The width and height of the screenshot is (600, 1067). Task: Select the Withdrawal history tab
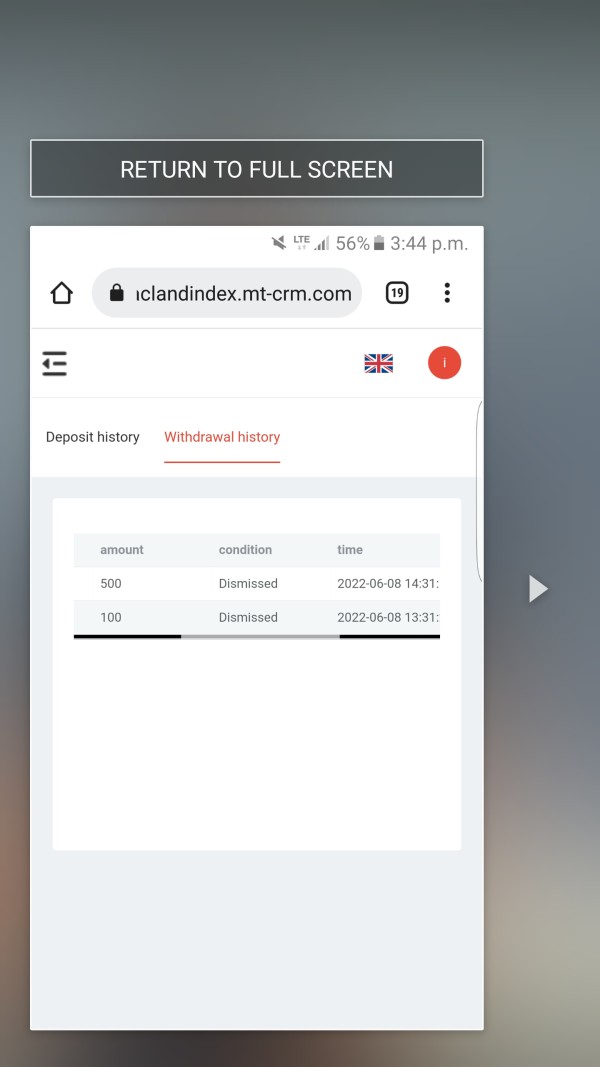point(222,437)
